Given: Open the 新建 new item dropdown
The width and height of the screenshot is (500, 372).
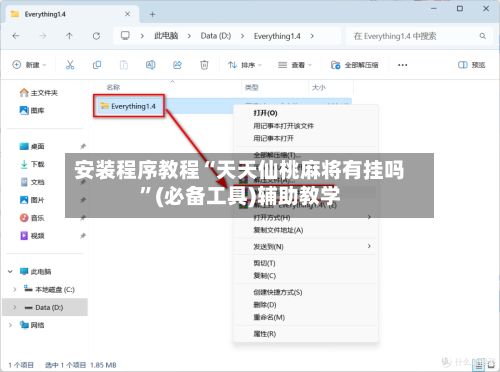Looking at the screenshot, I should coord(29,65).
